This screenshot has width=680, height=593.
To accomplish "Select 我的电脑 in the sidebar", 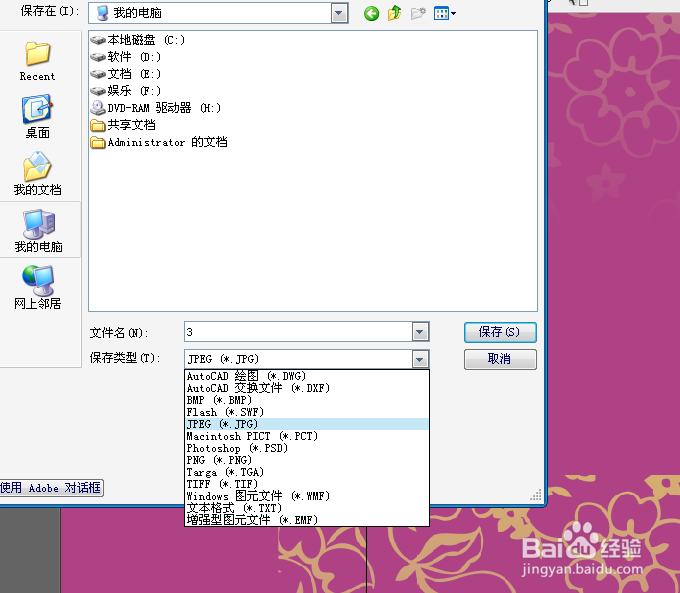I will [39, 231].
